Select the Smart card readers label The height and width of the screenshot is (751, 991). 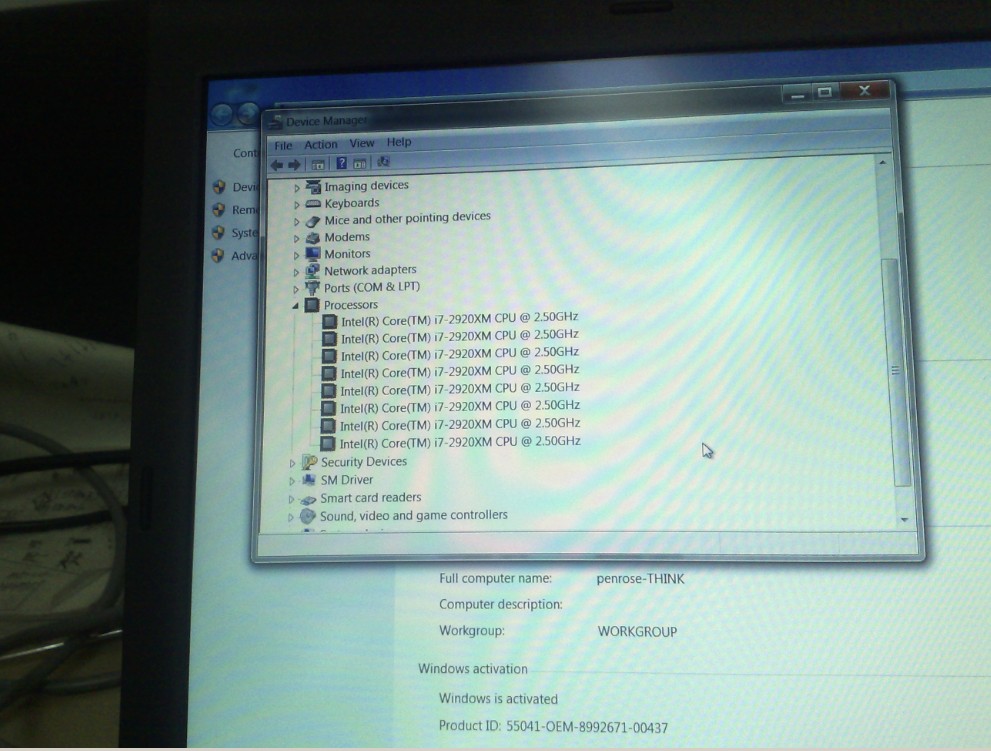point(370,498)
